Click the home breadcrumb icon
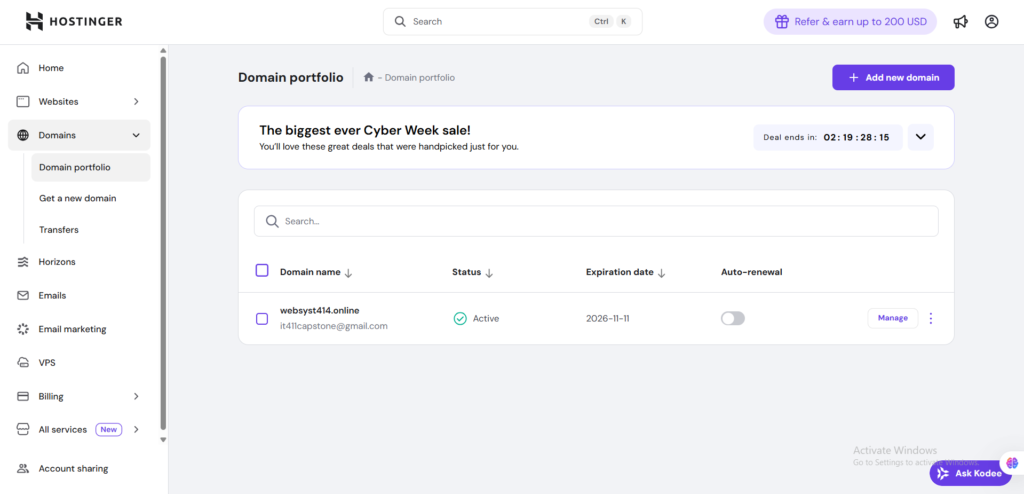 (369, 77)
